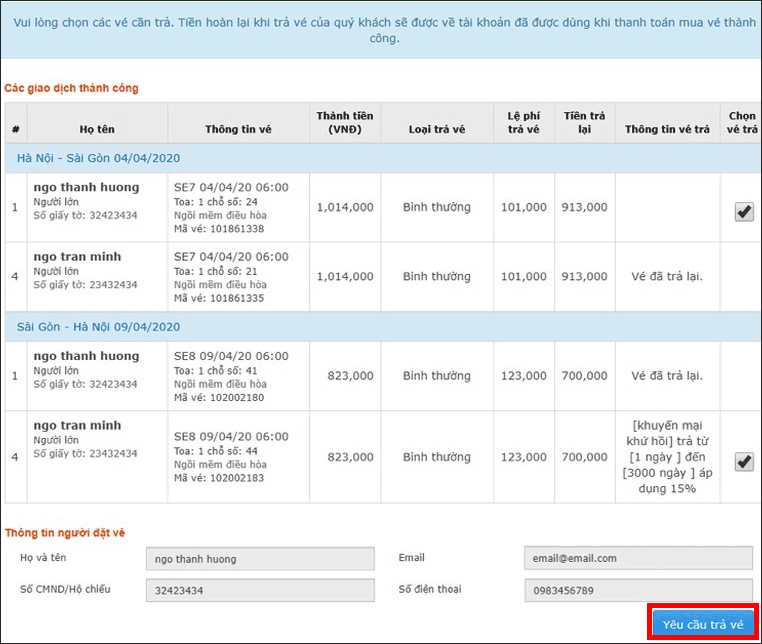762x644 pixels.
Task: Click the 'Số điện thoại' phone field
Action: point(638,590)
